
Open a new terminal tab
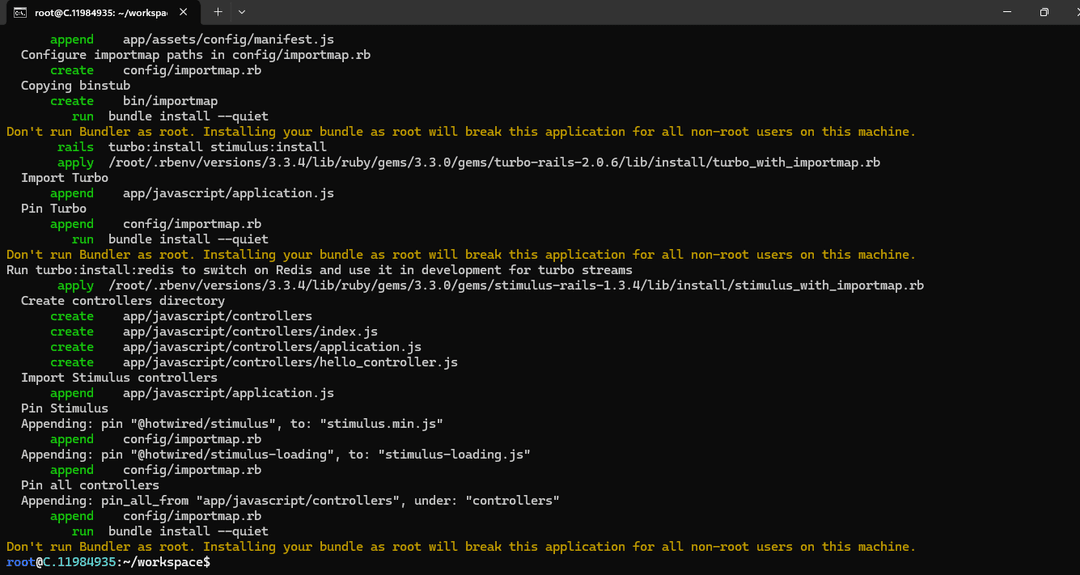click(x=218, y=12)
